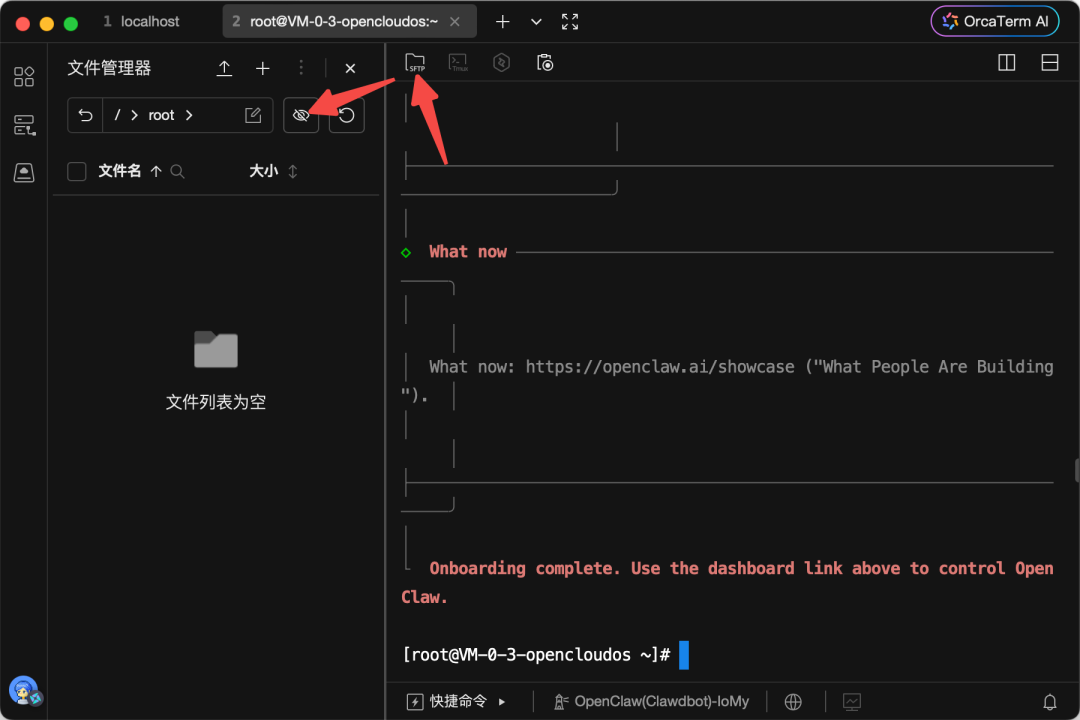Click the Onboarding complete message text
1080x720 pixels.
click(727, 582)
